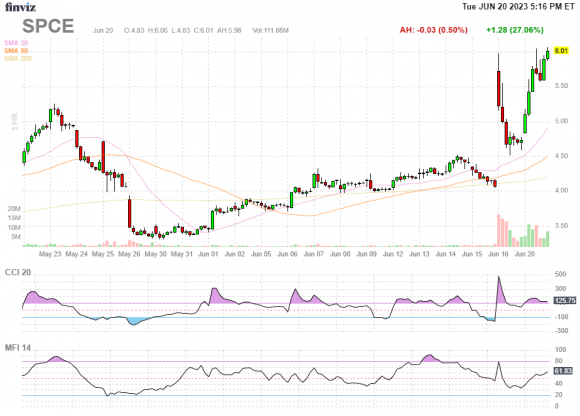Click the open price value O:4.83
Image resolution: width=580 pixels, height=416 pixels.
pos(134,30)
